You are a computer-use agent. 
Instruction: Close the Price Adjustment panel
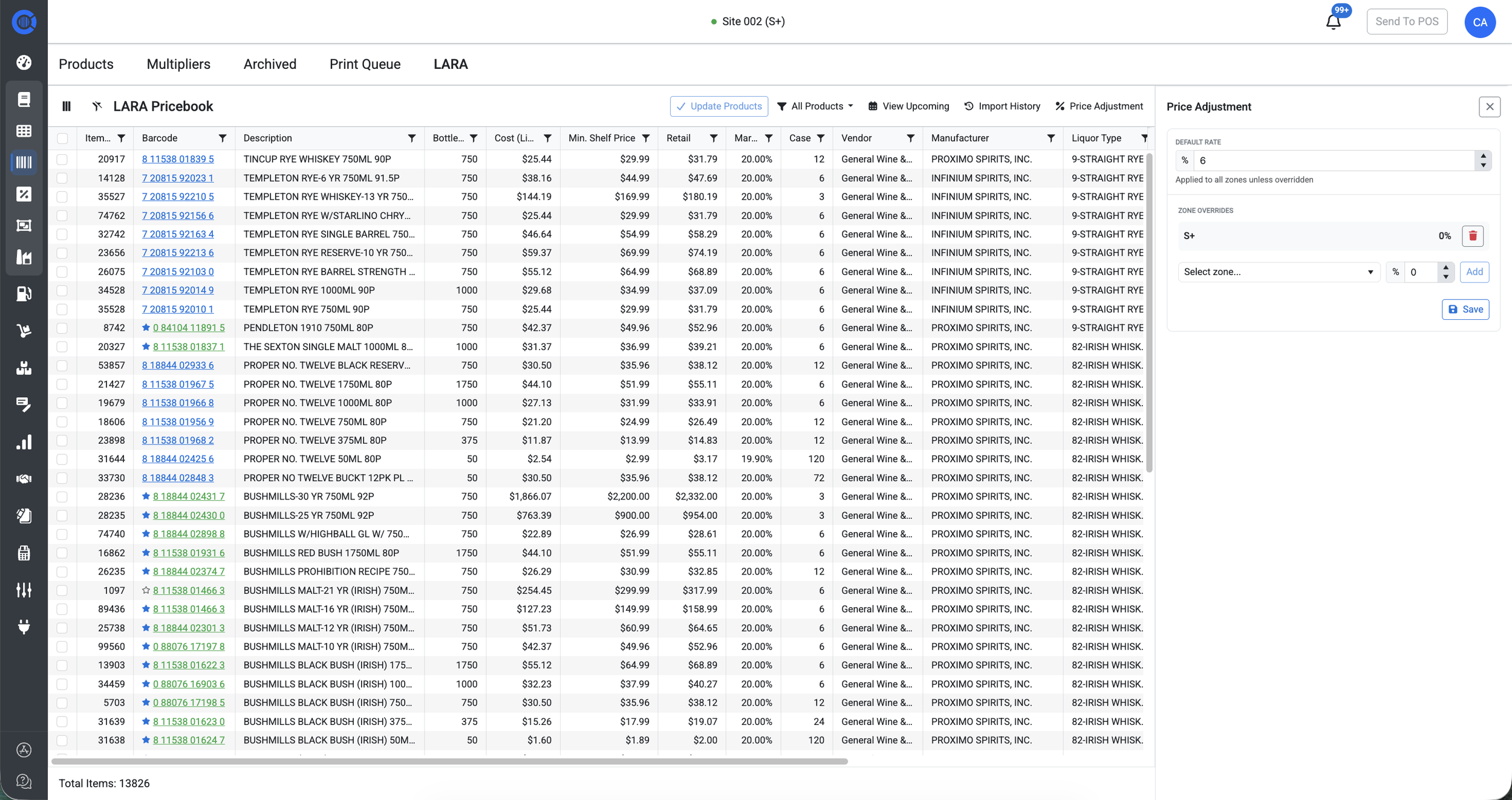pyautogui.click(x=1490, y=106)
